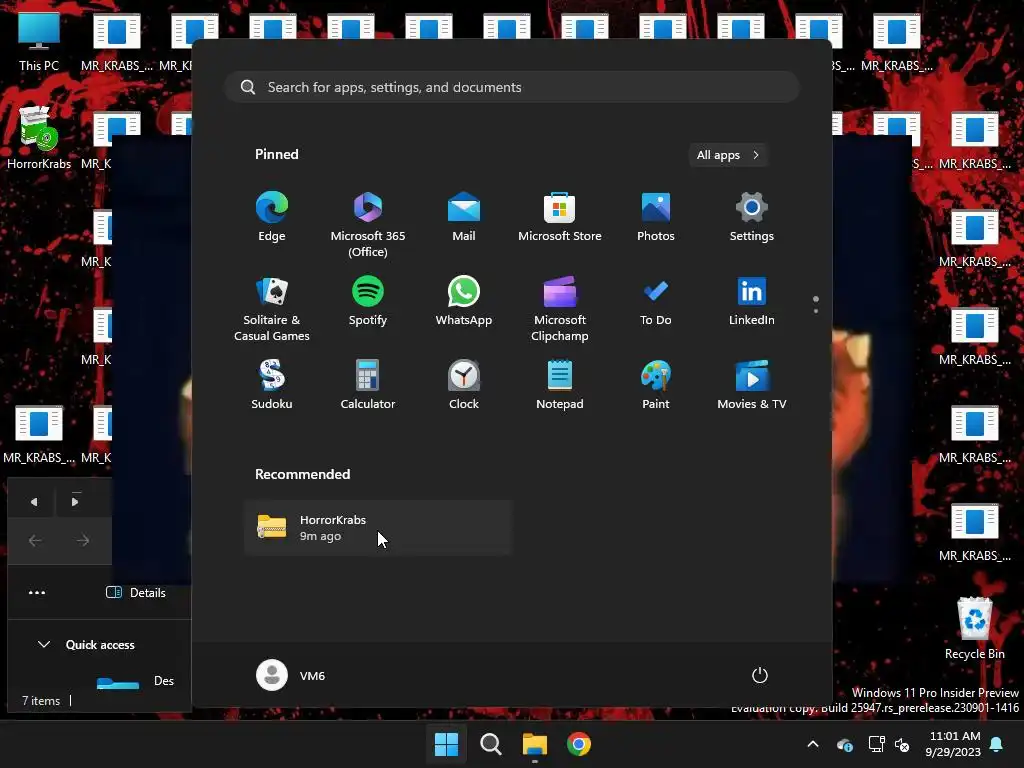Go to next pinned apps page dot

[x=816, y=311]
